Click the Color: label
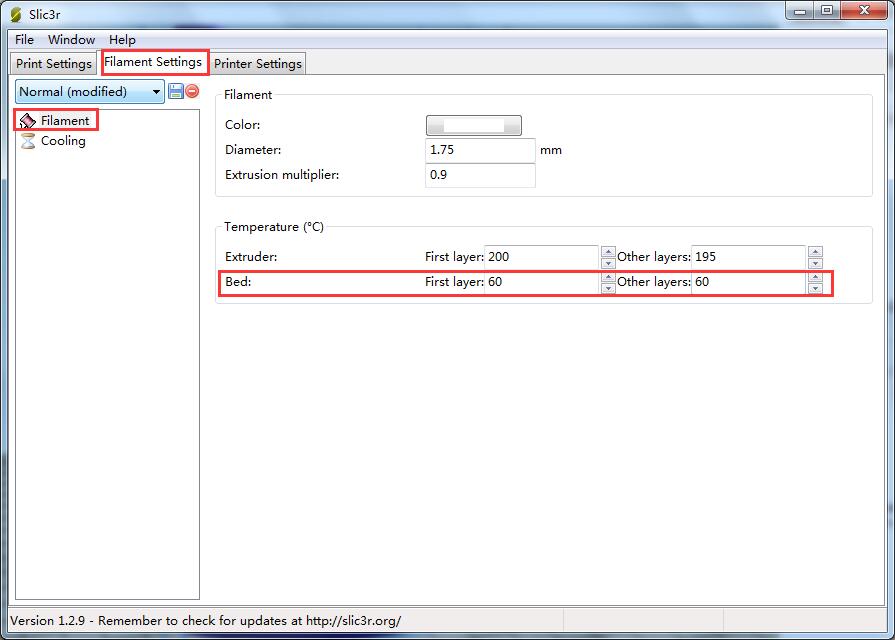 point(243,125)
